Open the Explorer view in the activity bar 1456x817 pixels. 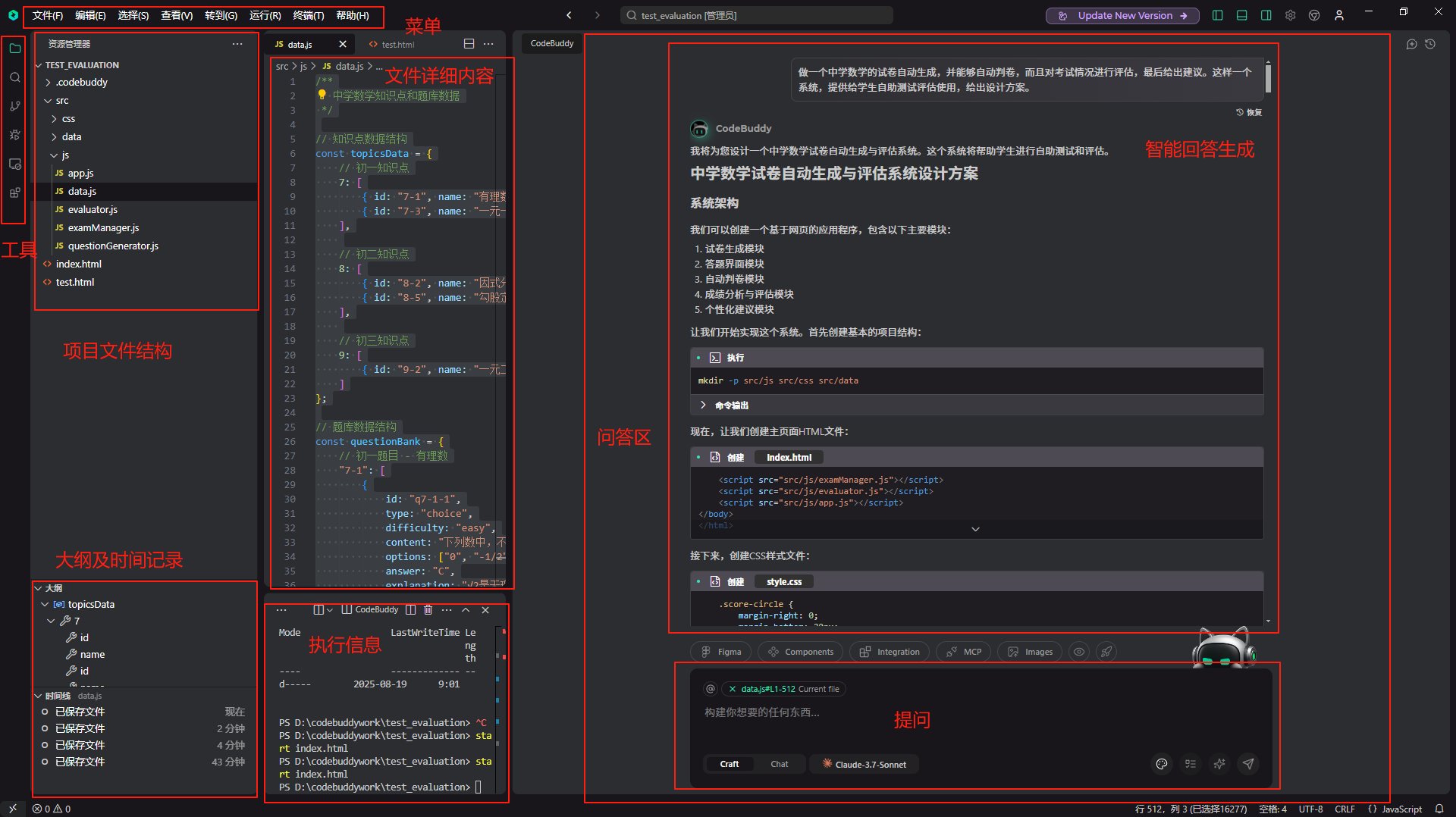[x=14, y=49]
